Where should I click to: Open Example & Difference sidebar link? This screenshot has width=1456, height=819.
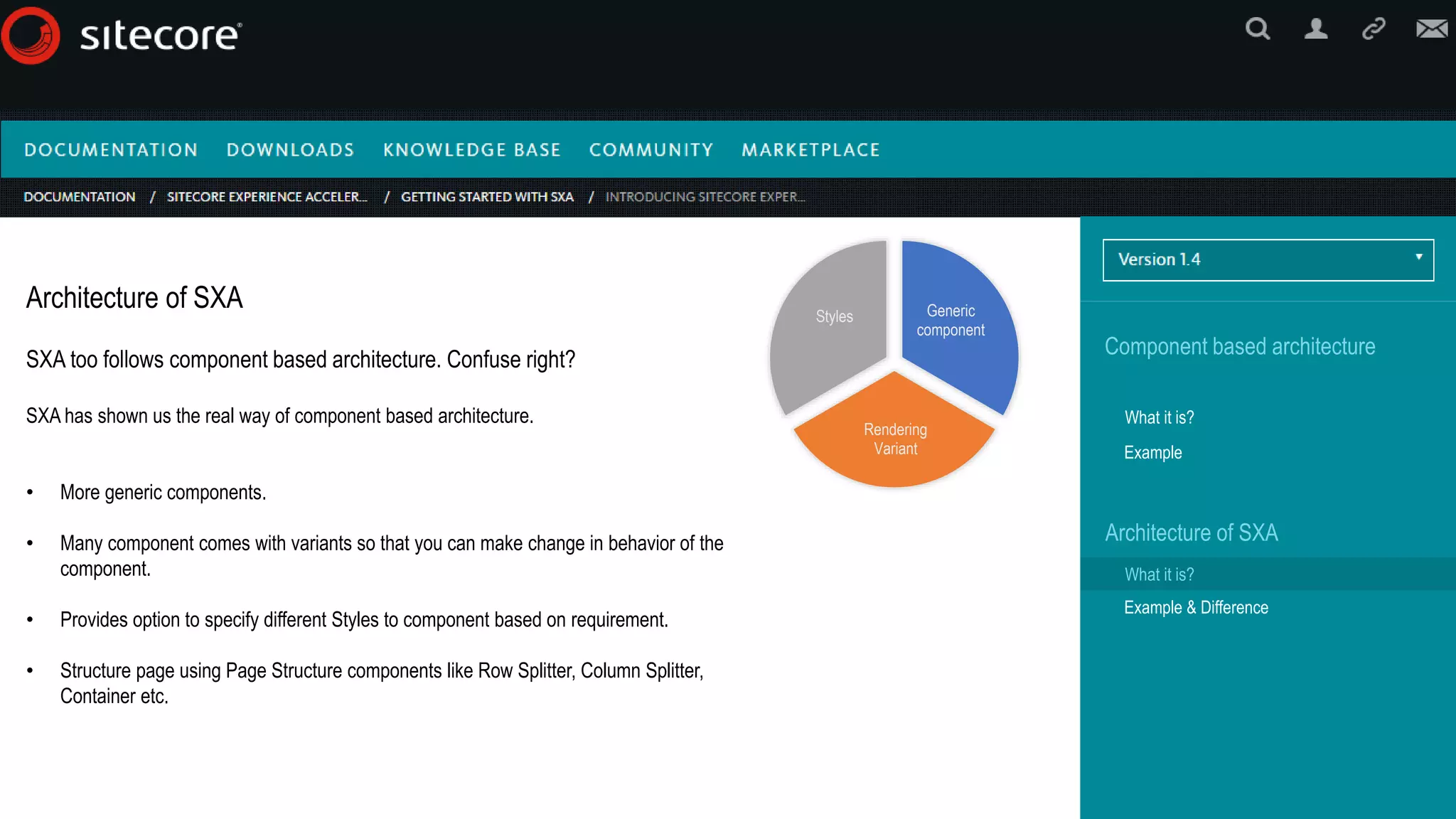pyautogui.click(x=1196, y=608)
